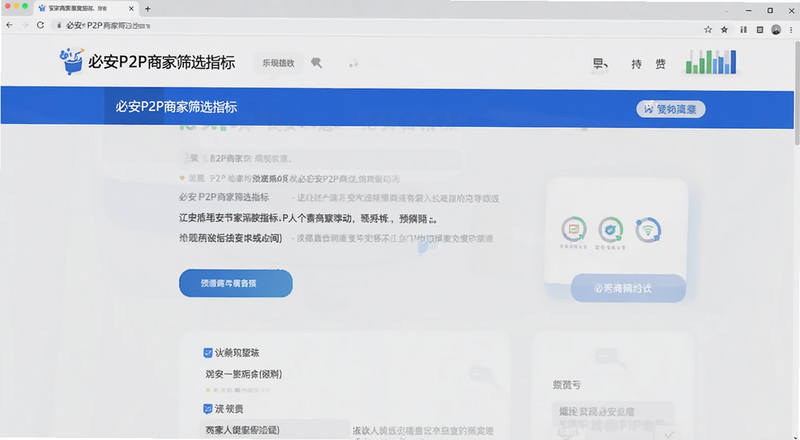Image resolution: width=800 pixels, height=440 pixels.
Task: Close the current browser tab
Action: pyautogui.click(x=131, y=9)
